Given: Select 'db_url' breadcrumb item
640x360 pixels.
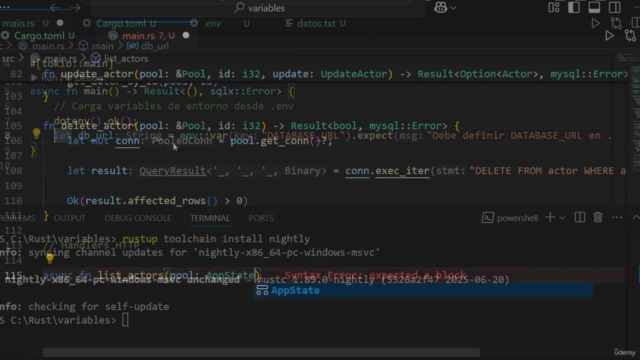Looking at the screenshot, I should [x=148, y=46].
